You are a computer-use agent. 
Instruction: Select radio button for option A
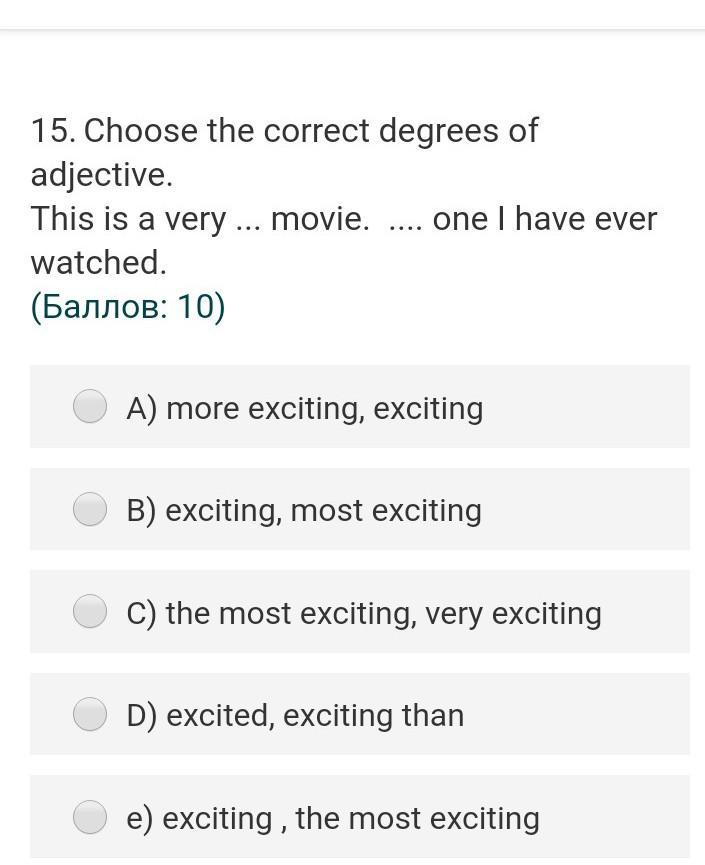[90, 406]
